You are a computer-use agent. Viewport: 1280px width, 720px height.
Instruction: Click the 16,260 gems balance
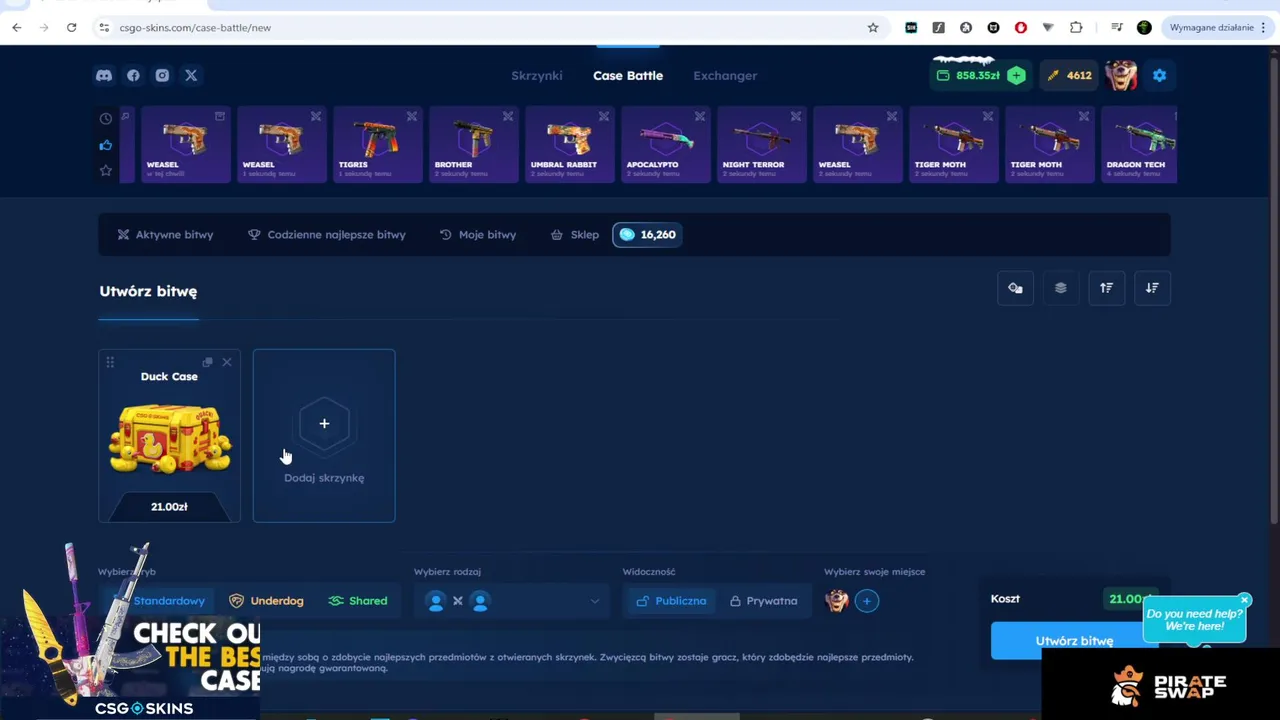click(x=647, y=234)
